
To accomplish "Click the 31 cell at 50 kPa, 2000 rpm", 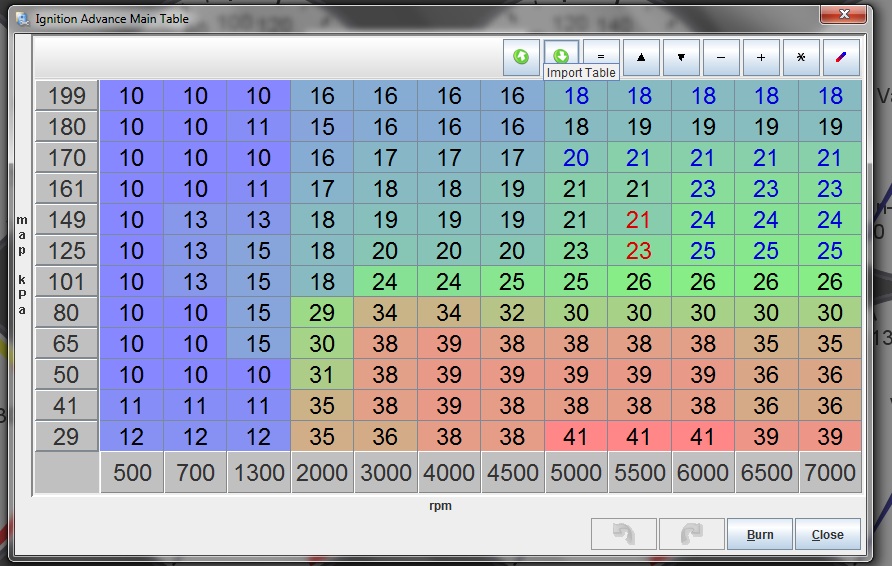I will coord(322,374).
